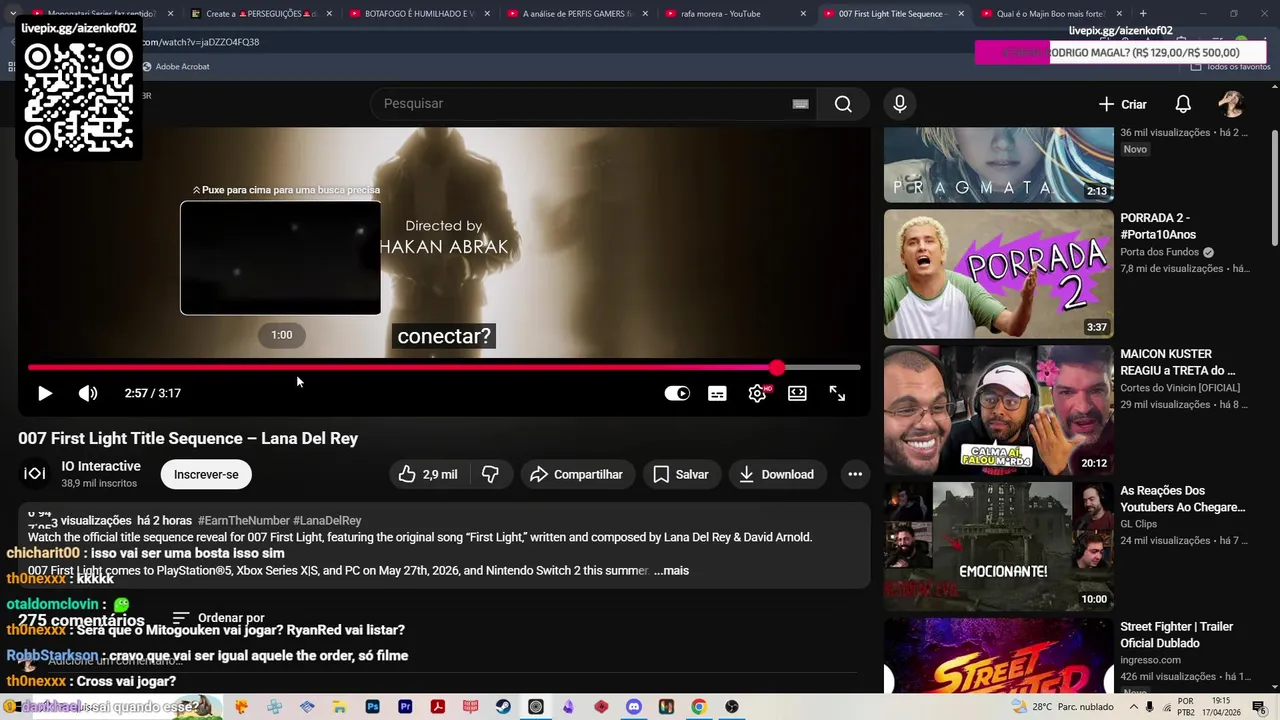This screenshot has height=720, width=1280.
Task: Open Discord from the taskbar
Action: click(633, 707)
